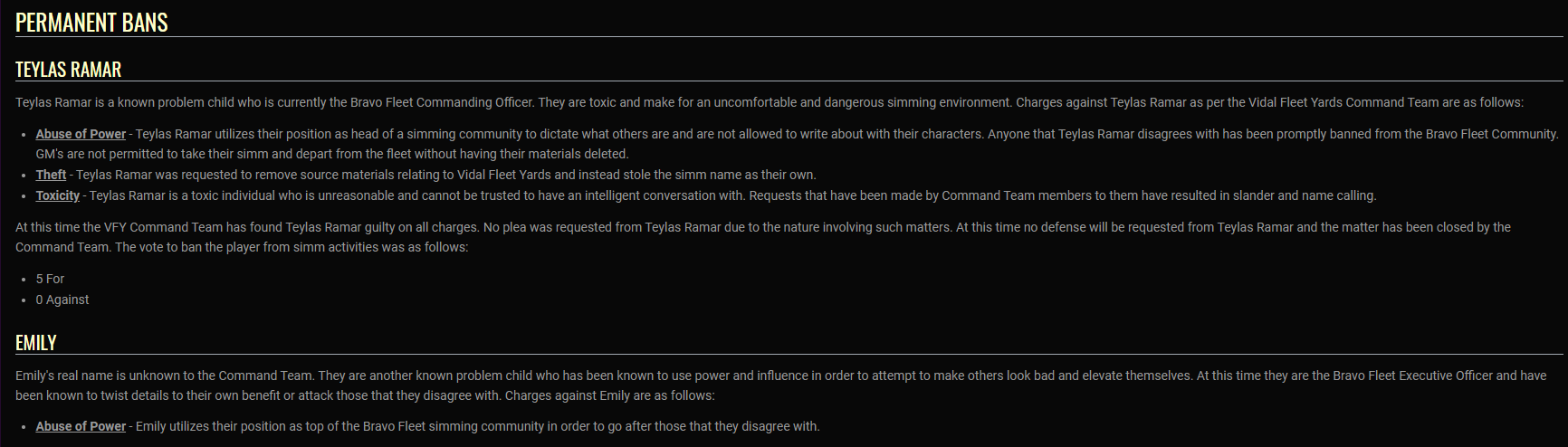Click the TEYLAS RAMAR section heading
The width and height of the screenshot is (1568, 447).
(x=68, y=70)
